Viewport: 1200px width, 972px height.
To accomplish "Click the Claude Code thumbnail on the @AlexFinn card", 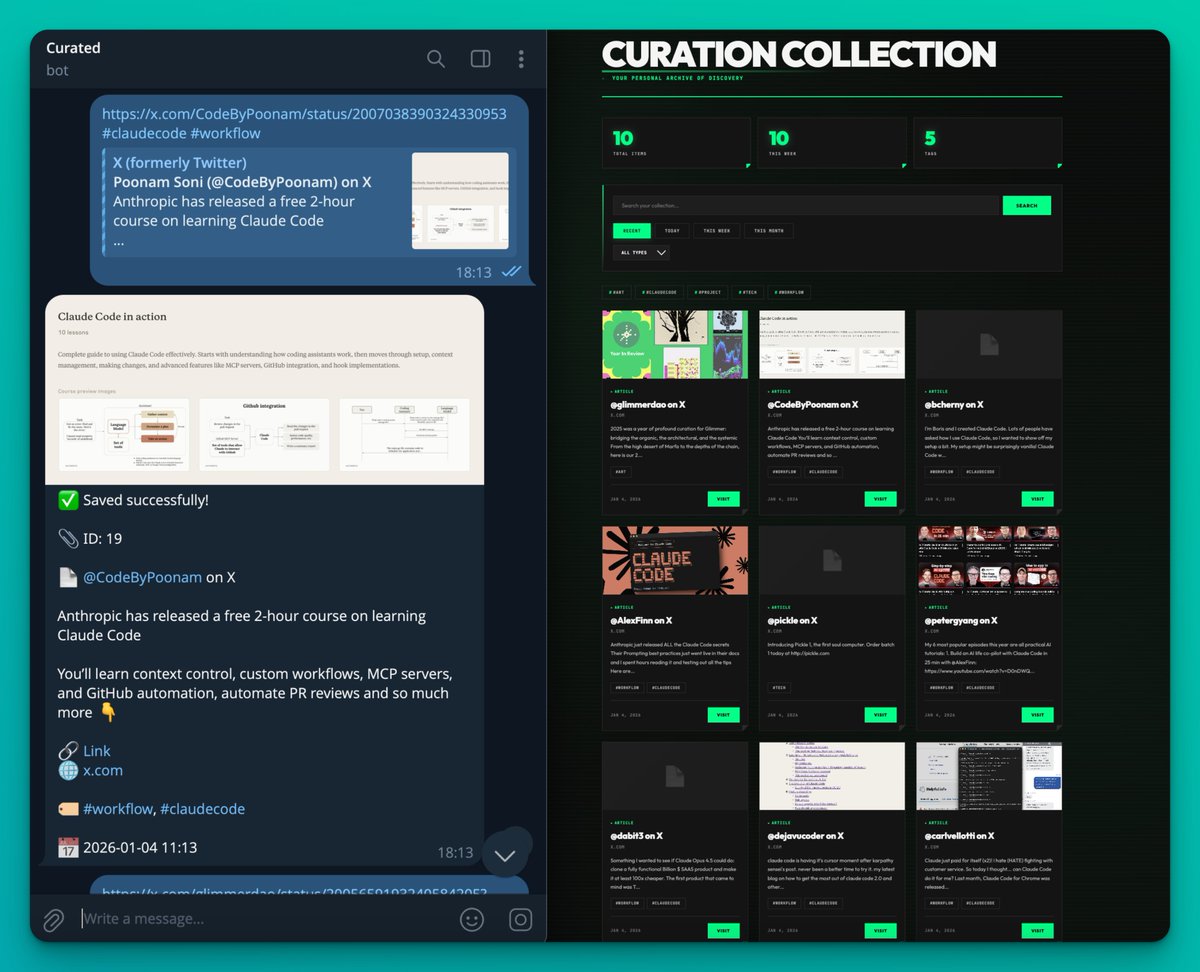I will pyautogui.click(x=674, y=561).
